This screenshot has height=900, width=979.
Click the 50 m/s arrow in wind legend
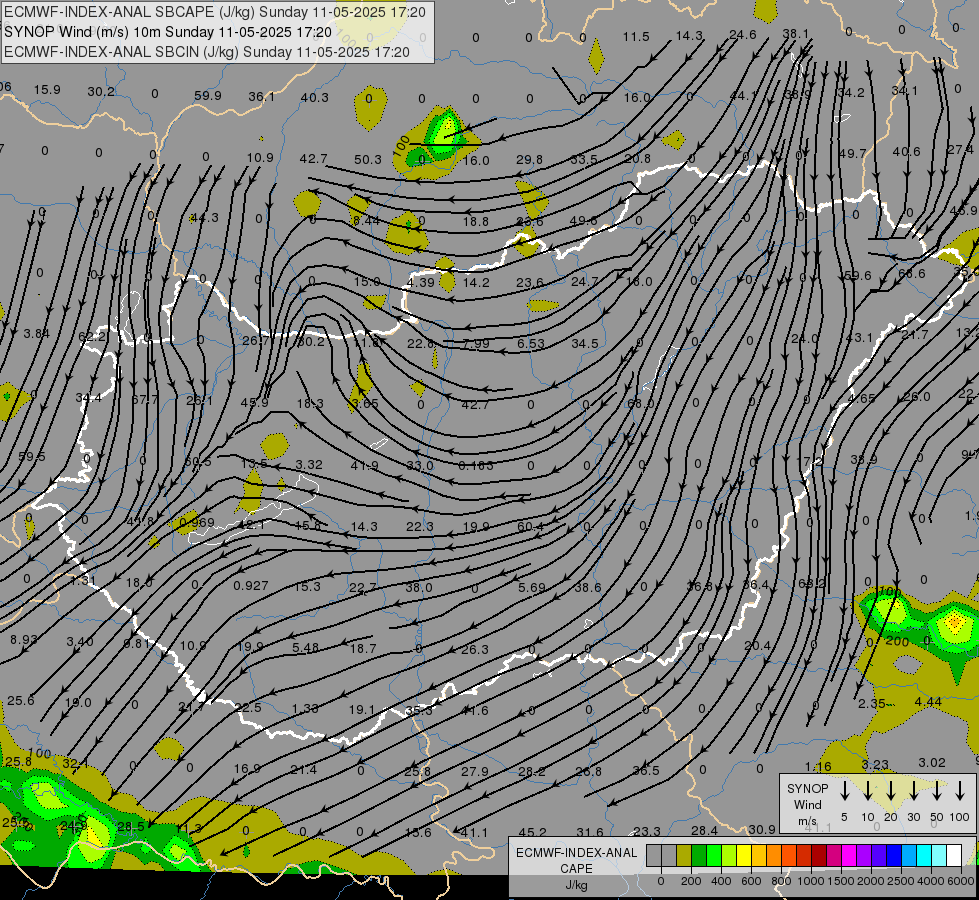937,791
